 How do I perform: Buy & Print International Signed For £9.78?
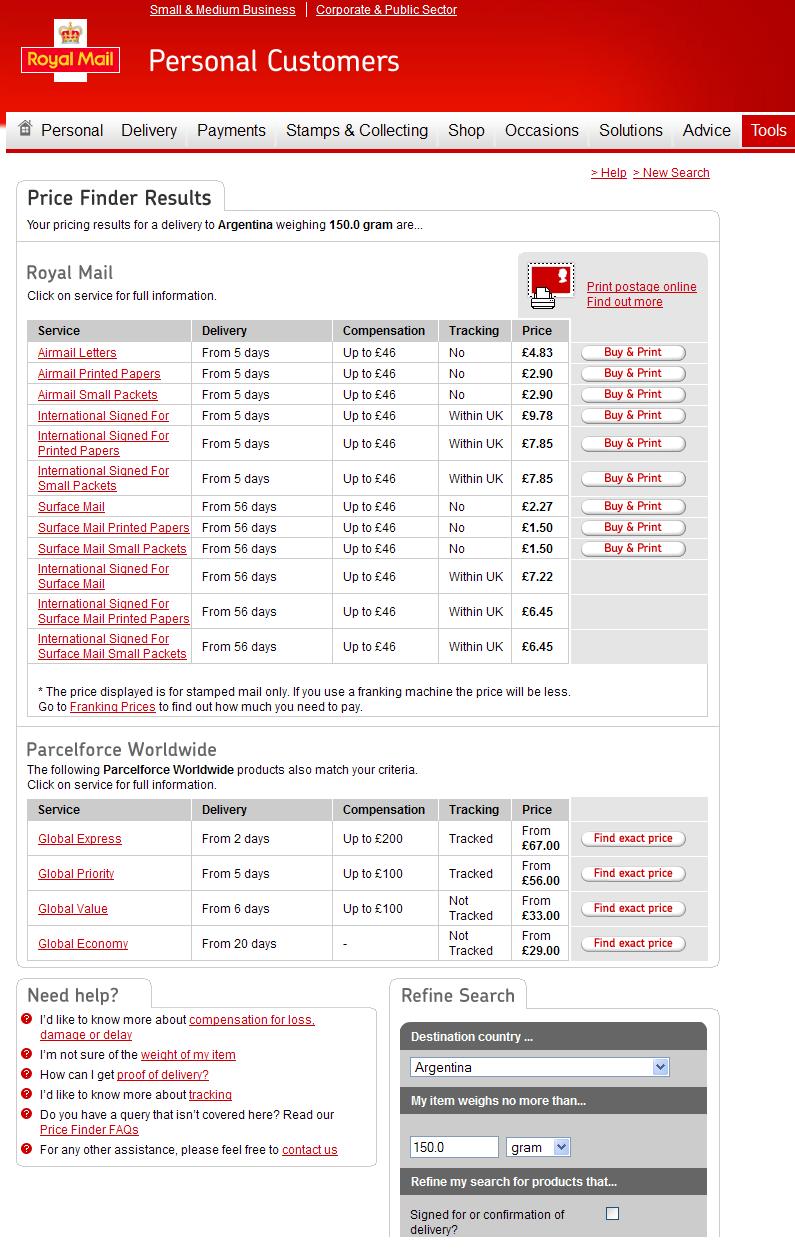point(633,415)
